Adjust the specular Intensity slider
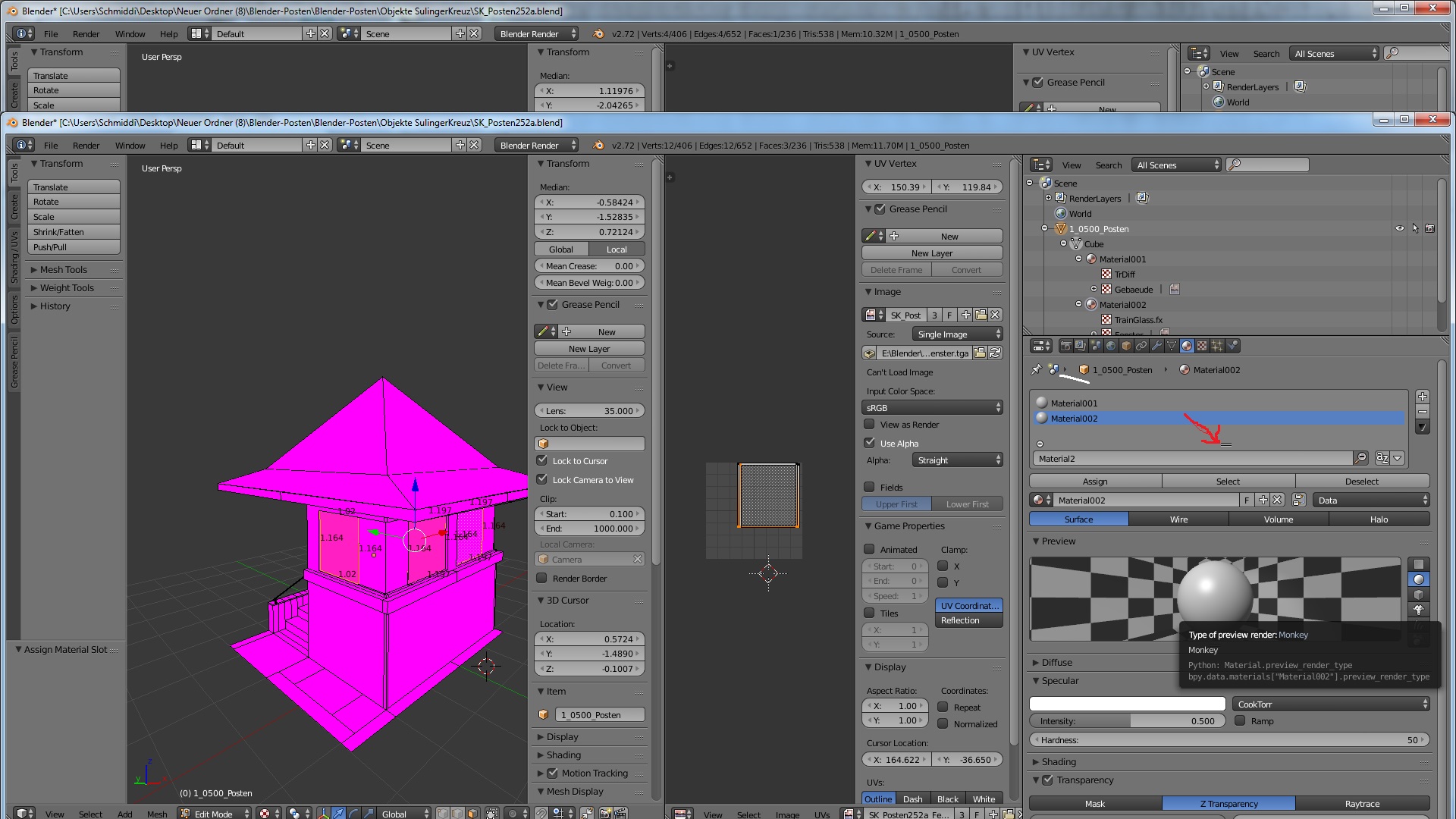This screenshot has width=1456, height=819. tap(1127, 721)
